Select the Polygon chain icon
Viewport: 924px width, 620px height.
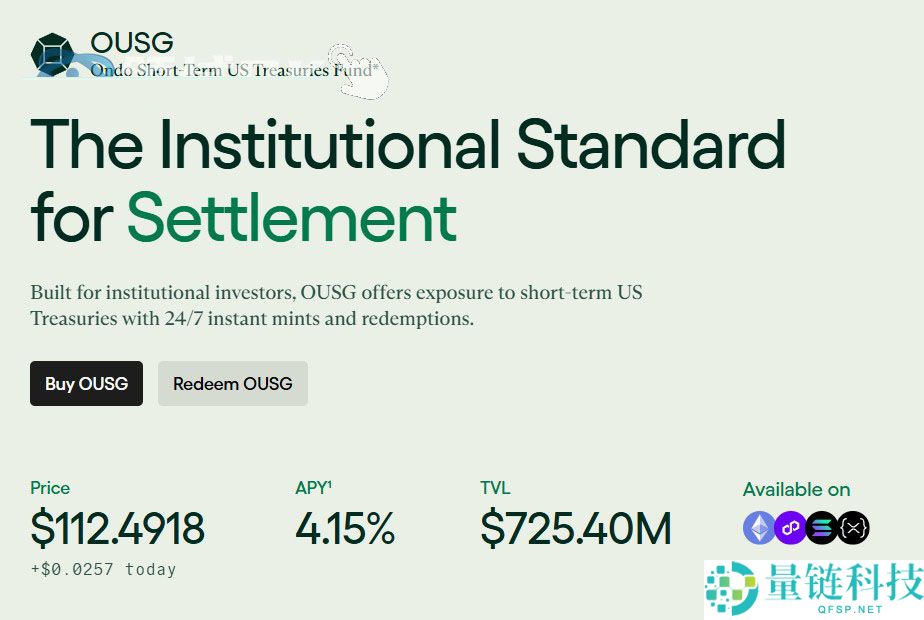[790, 527]
